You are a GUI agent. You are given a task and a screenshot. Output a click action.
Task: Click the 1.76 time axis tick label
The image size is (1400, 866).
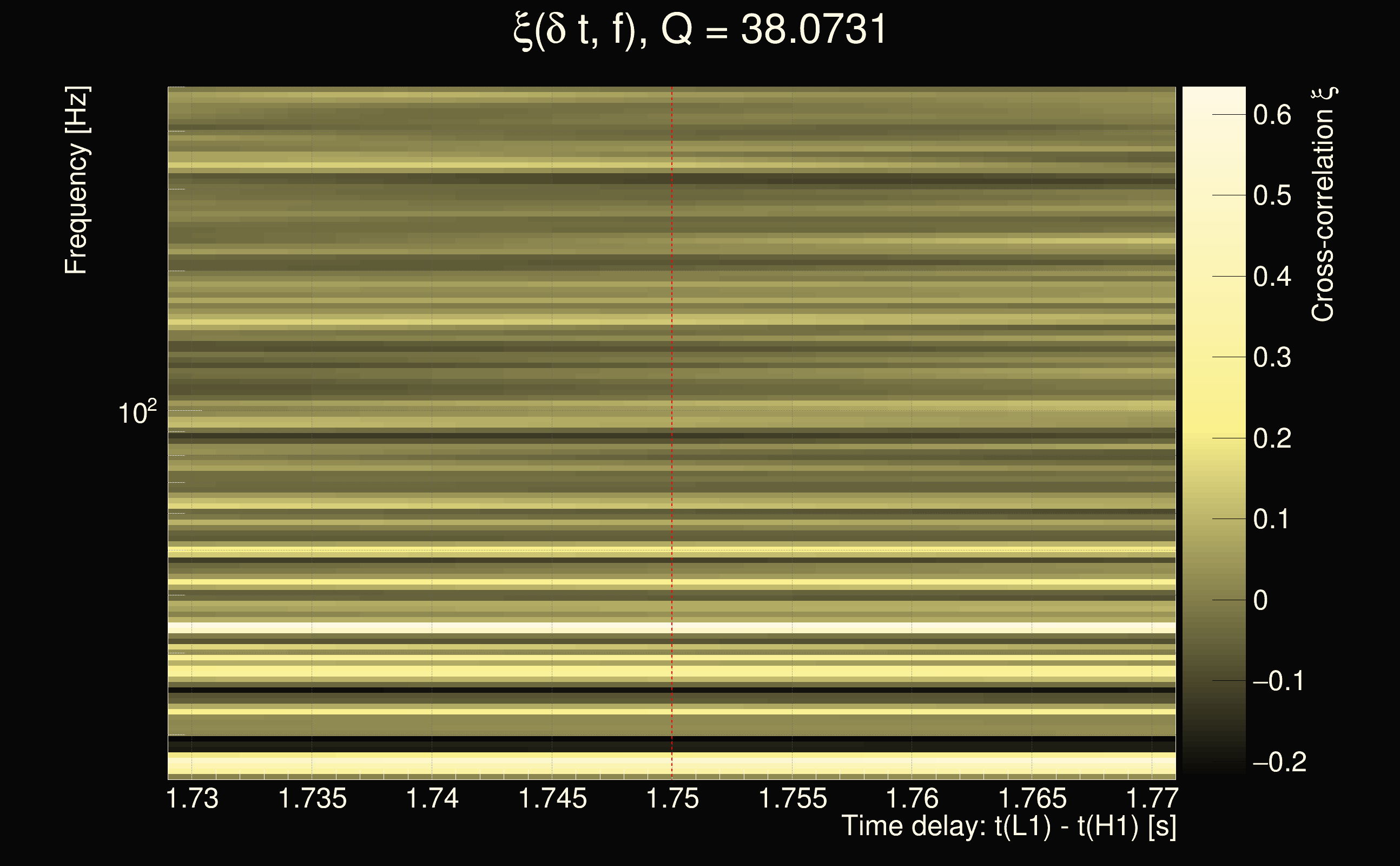(913, 798)
